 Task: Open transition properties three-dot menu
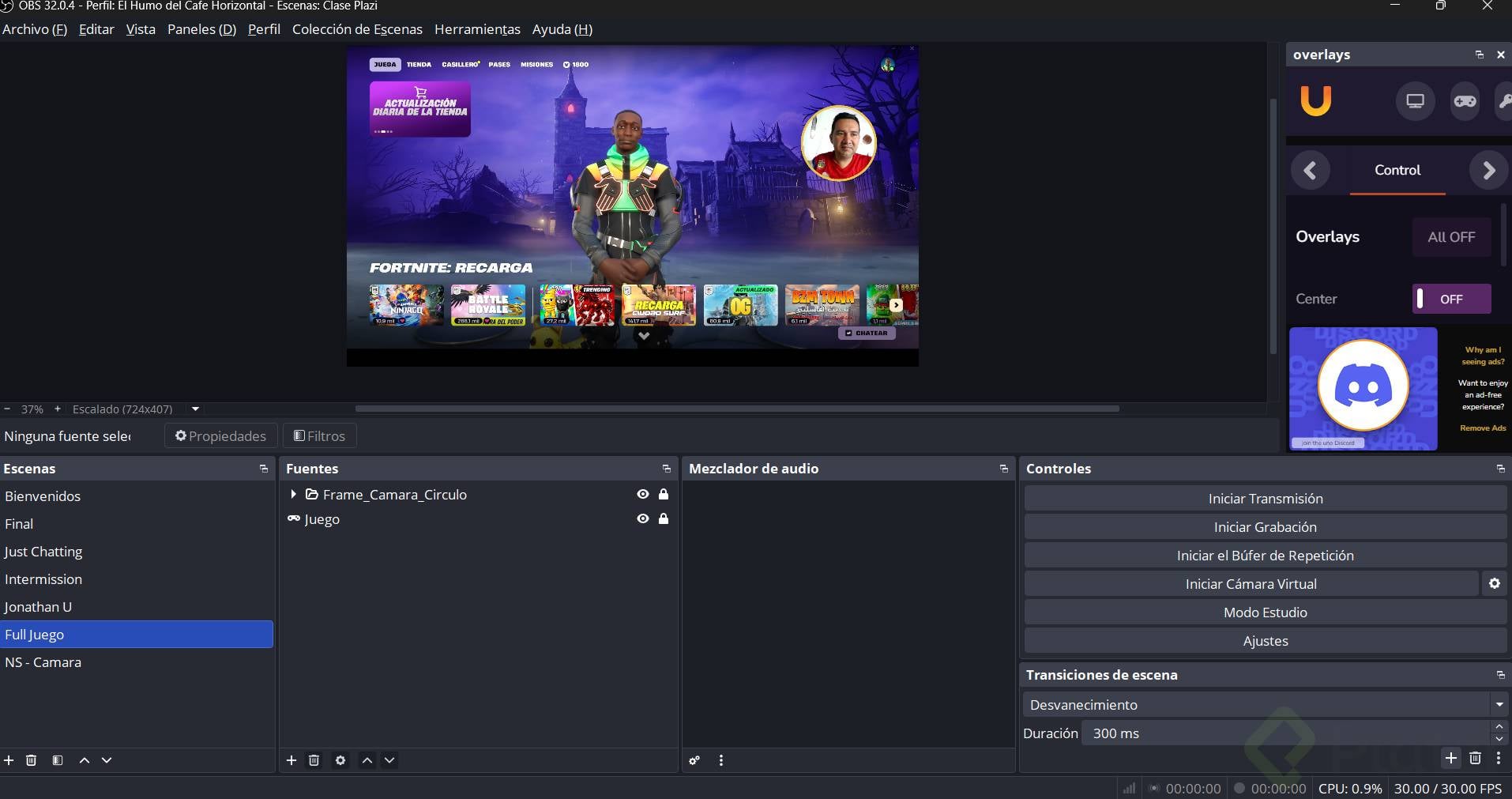(1499, 759)
